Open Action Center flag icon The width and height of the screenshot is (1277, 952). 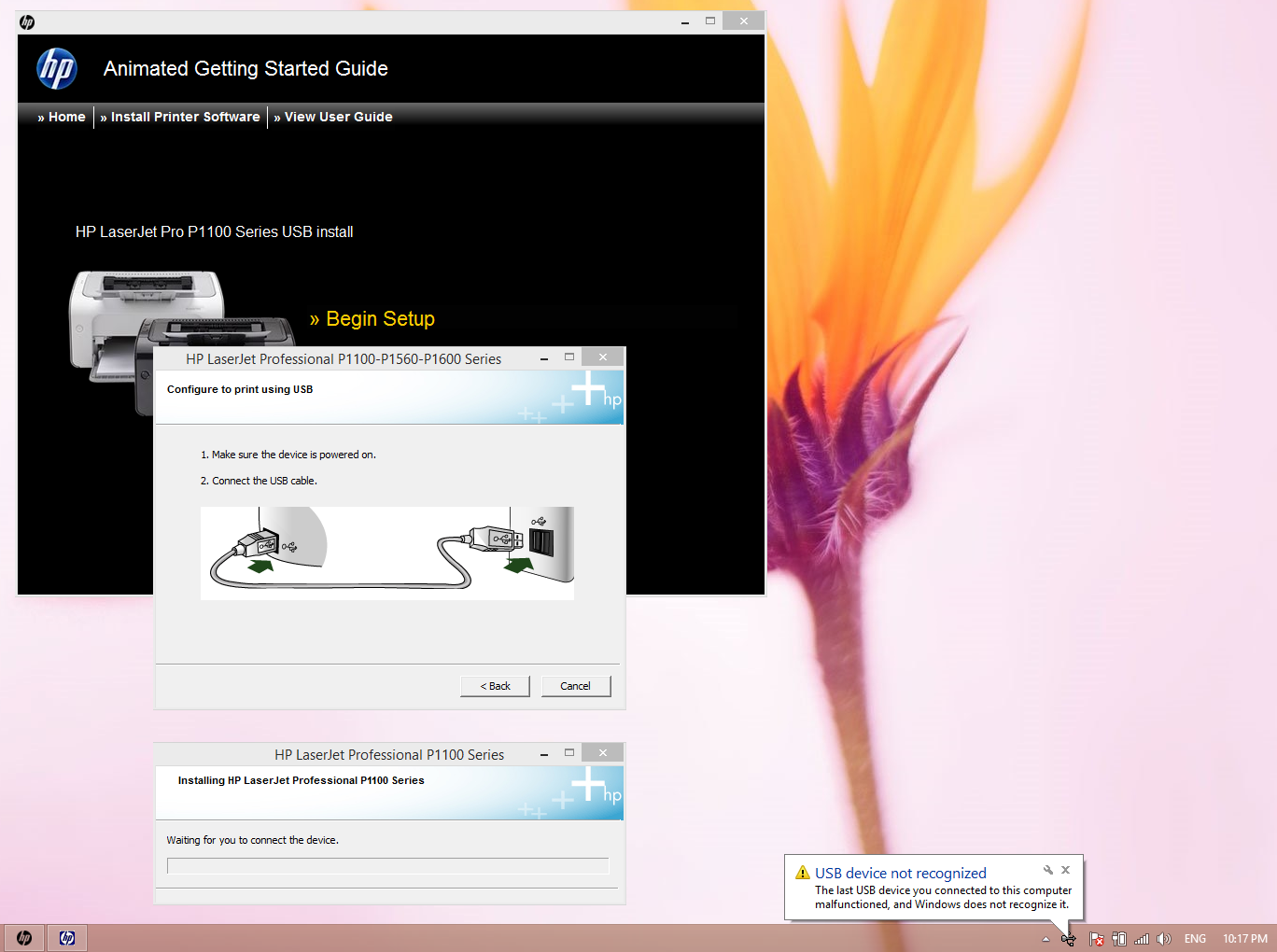[1097, 939]
